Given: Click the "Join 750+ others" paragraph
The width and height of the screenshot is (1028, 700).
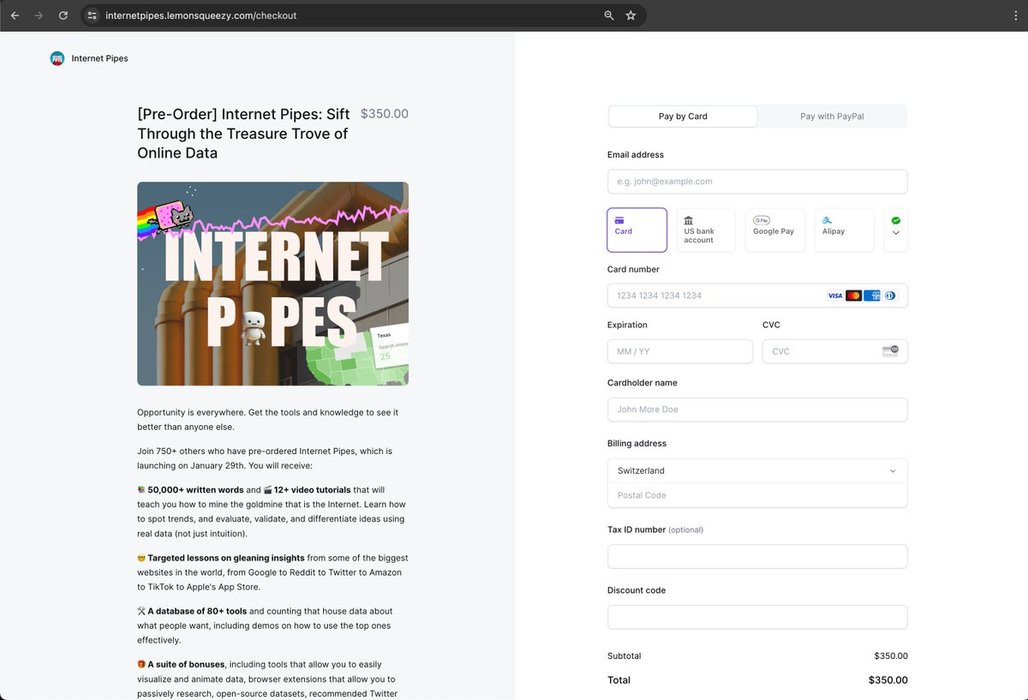Looking at the screenshot, I should click(x=265, y=458).
